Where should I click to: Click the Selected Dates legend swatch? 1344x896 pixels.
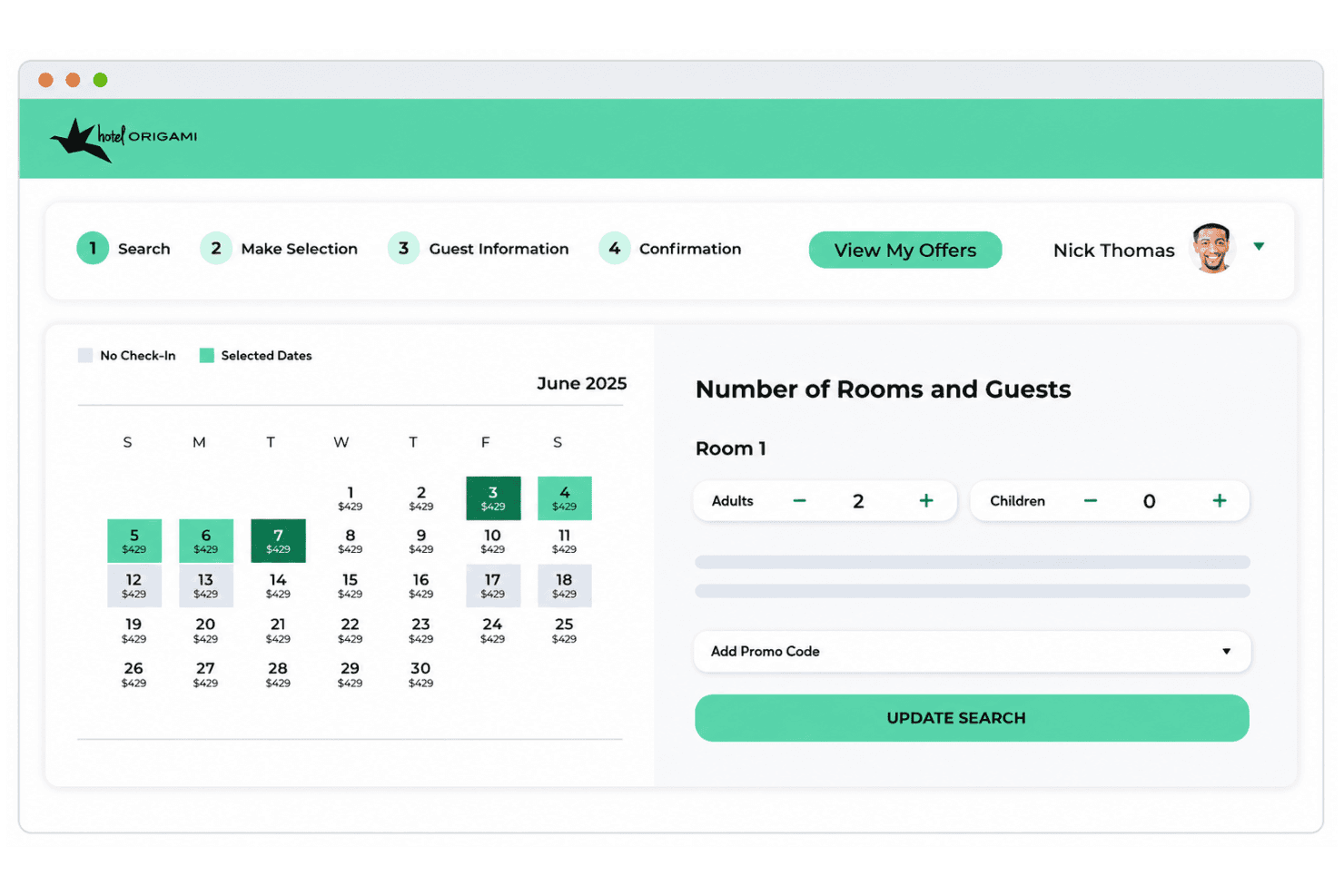(207, 356)
